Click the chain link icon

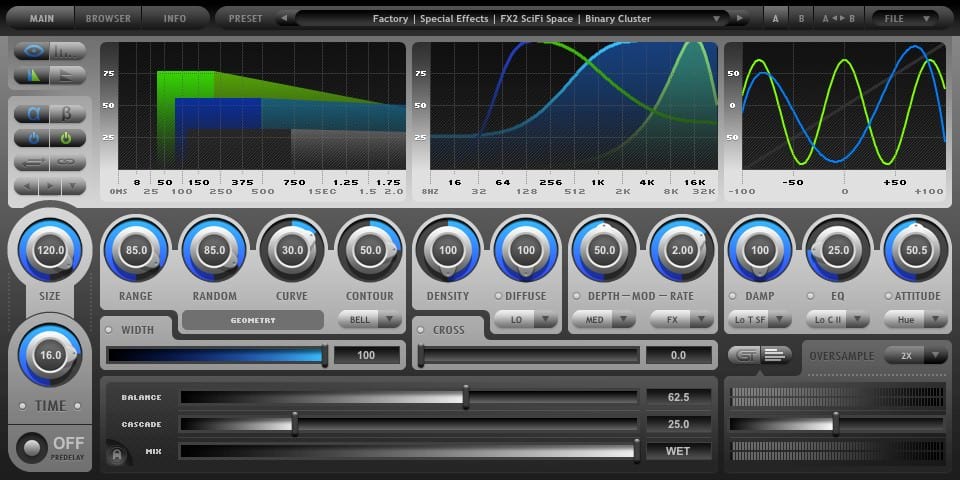(x=67, y=162)
